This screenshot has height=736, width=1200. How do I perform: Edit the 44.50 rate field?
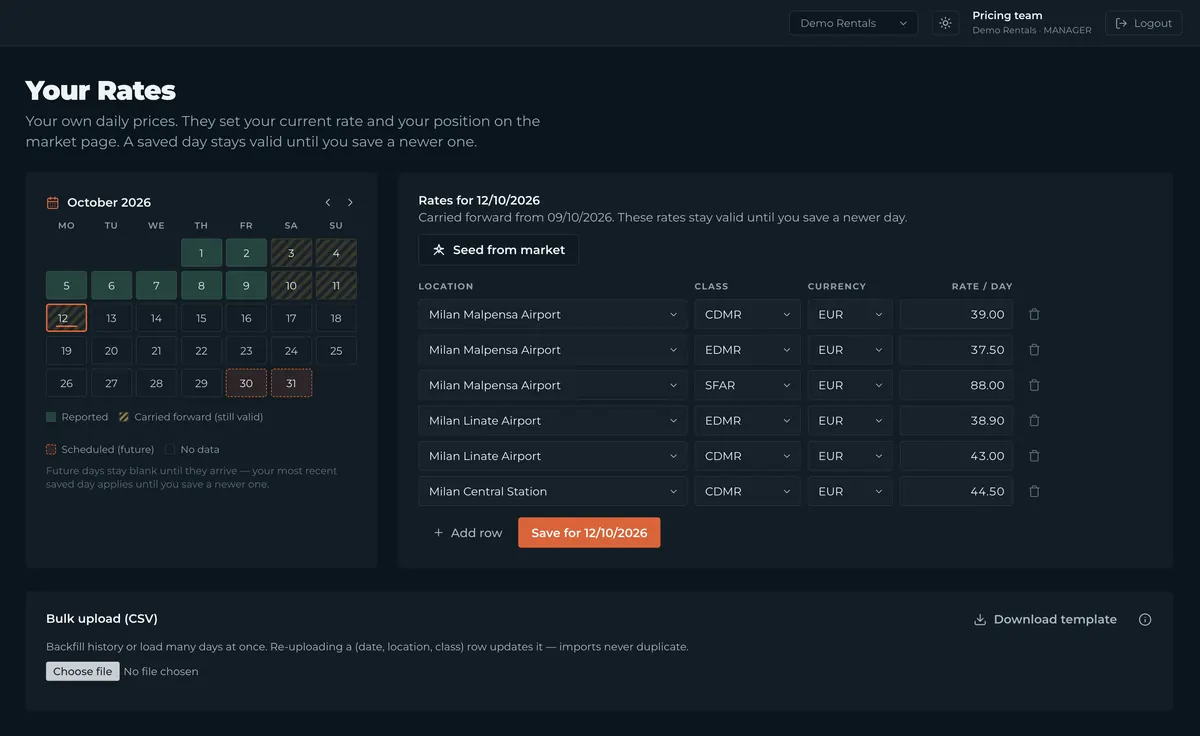click(x=956, y=492)
